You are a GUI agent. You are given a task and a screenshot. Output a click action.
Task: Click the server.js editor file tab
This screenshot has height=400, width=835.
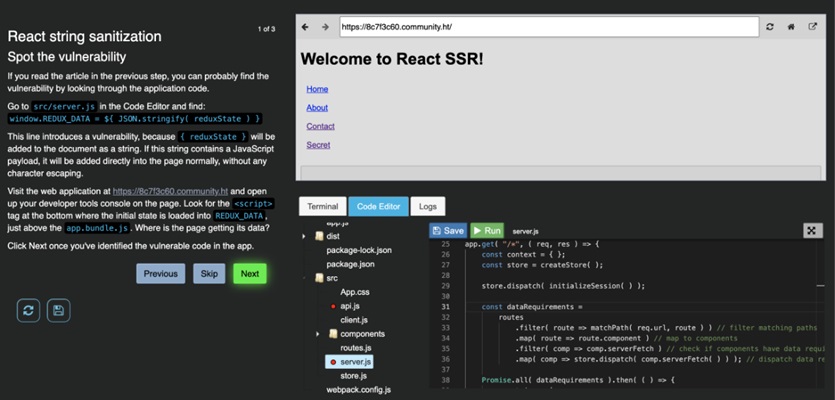pos(525,231)
